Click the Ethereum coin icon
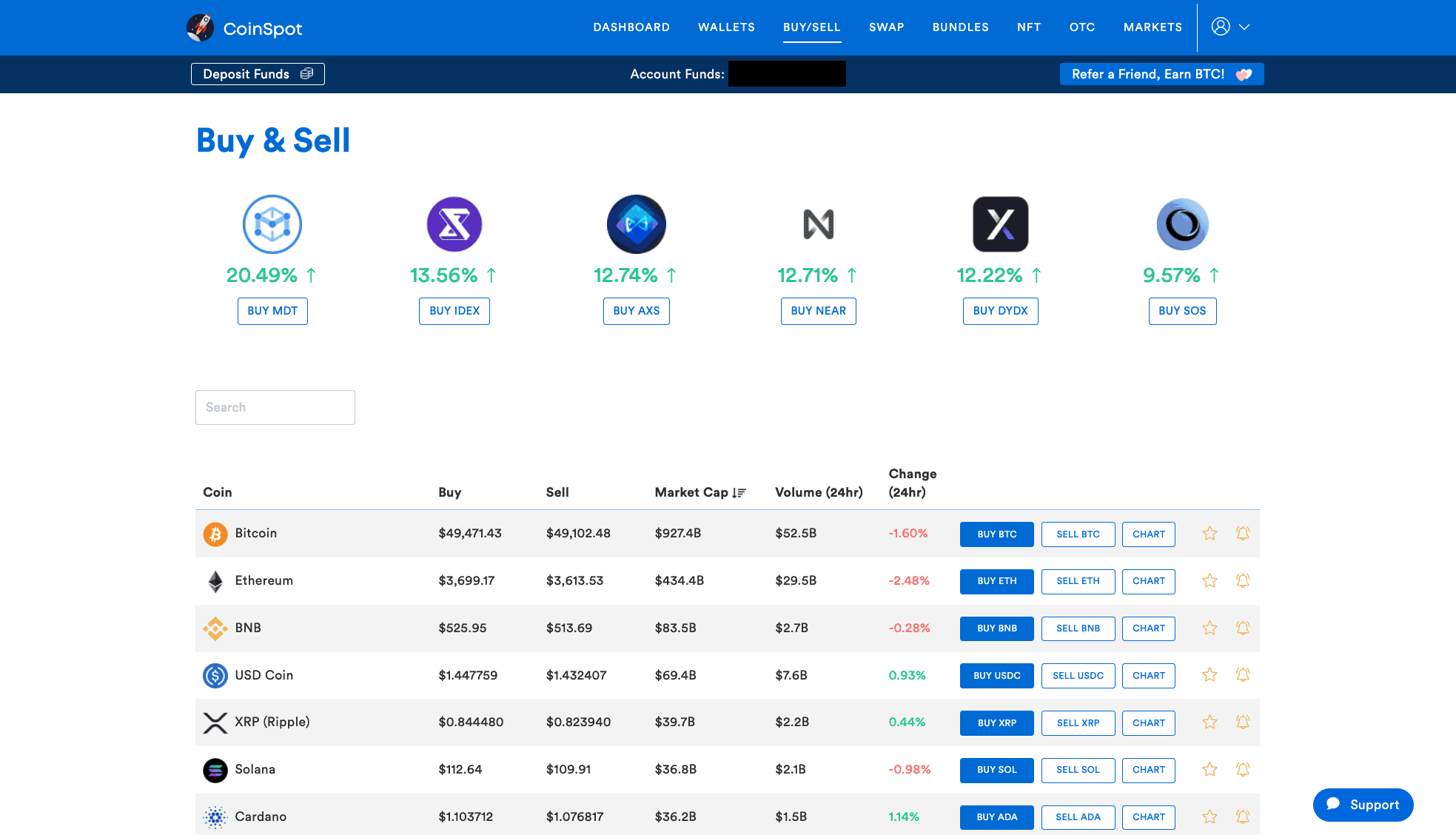1456x835 pixels. click(215, 581)
